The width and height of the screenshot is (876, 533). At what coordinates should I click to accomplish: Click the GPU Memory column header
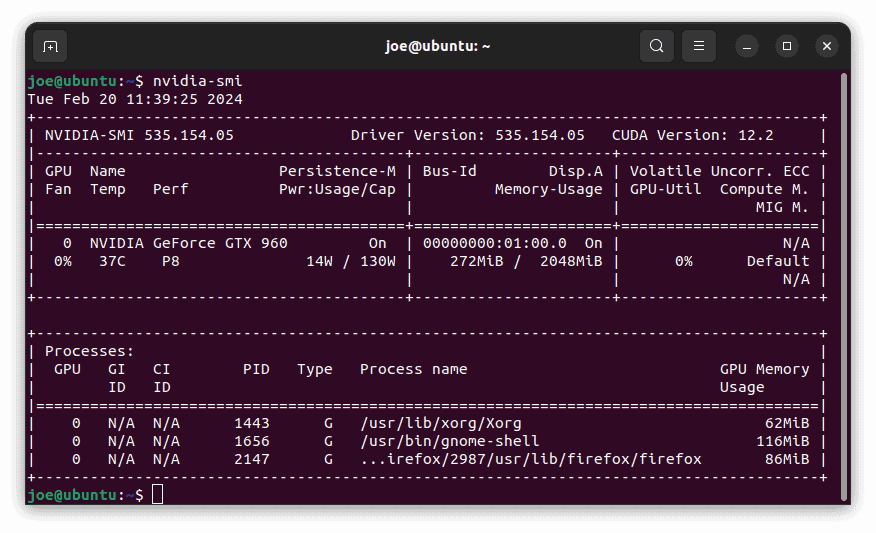pos(764,369)
